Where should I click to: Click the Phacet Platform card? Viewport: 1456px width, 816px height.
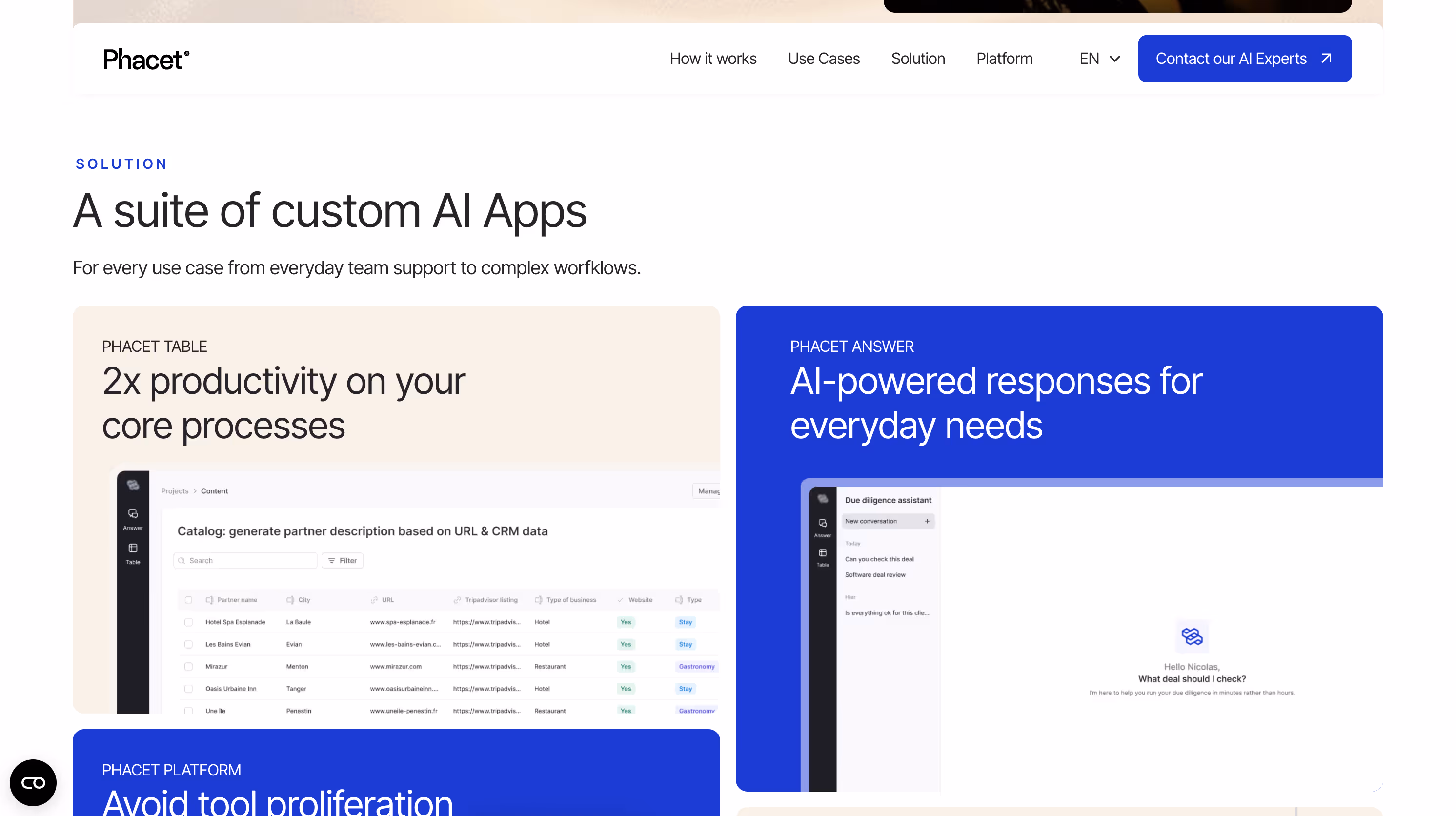pos(396,773)
